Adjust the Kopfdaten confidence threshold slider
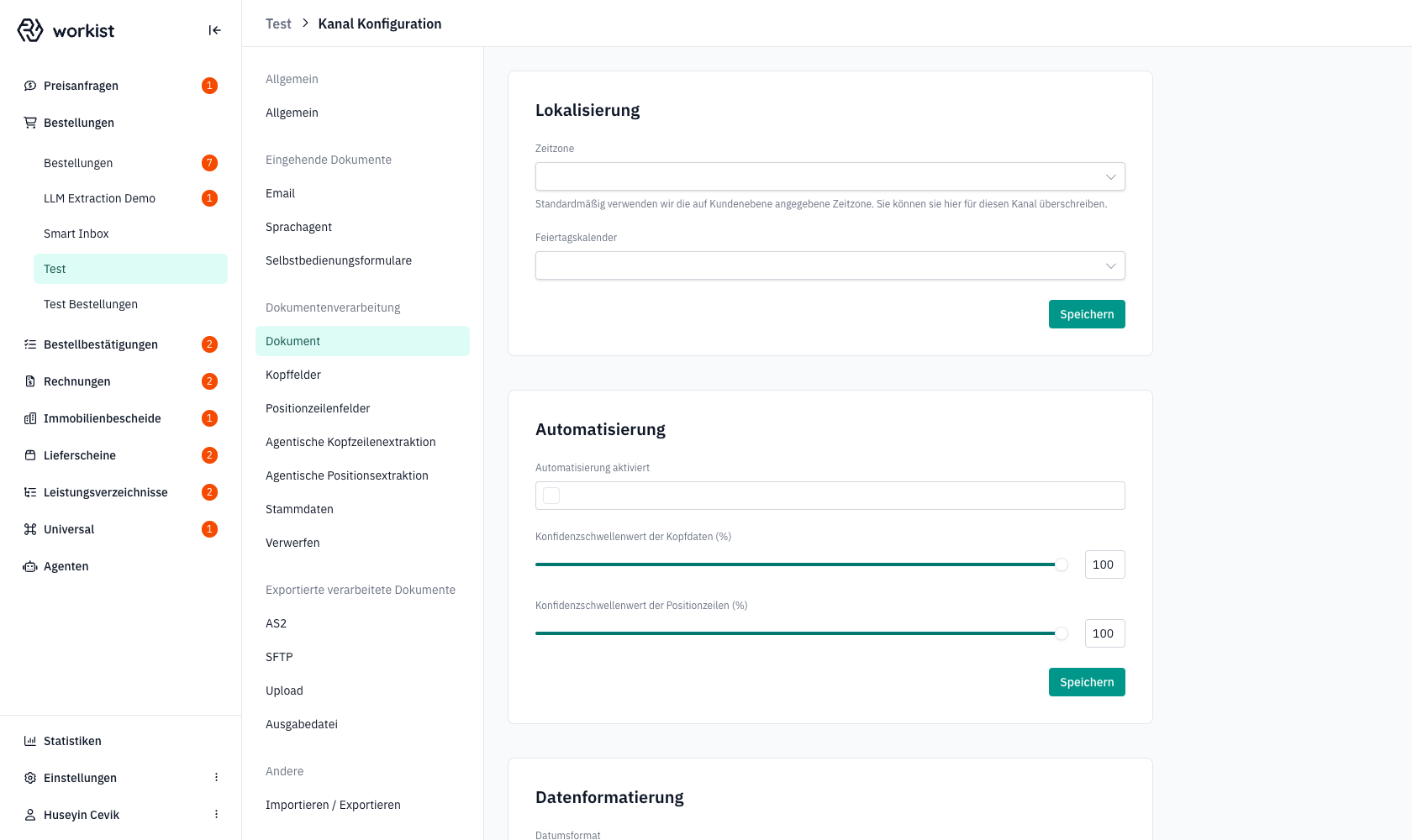The height and width of the screenshot is (840, 1412). (x=1062, y=564)
